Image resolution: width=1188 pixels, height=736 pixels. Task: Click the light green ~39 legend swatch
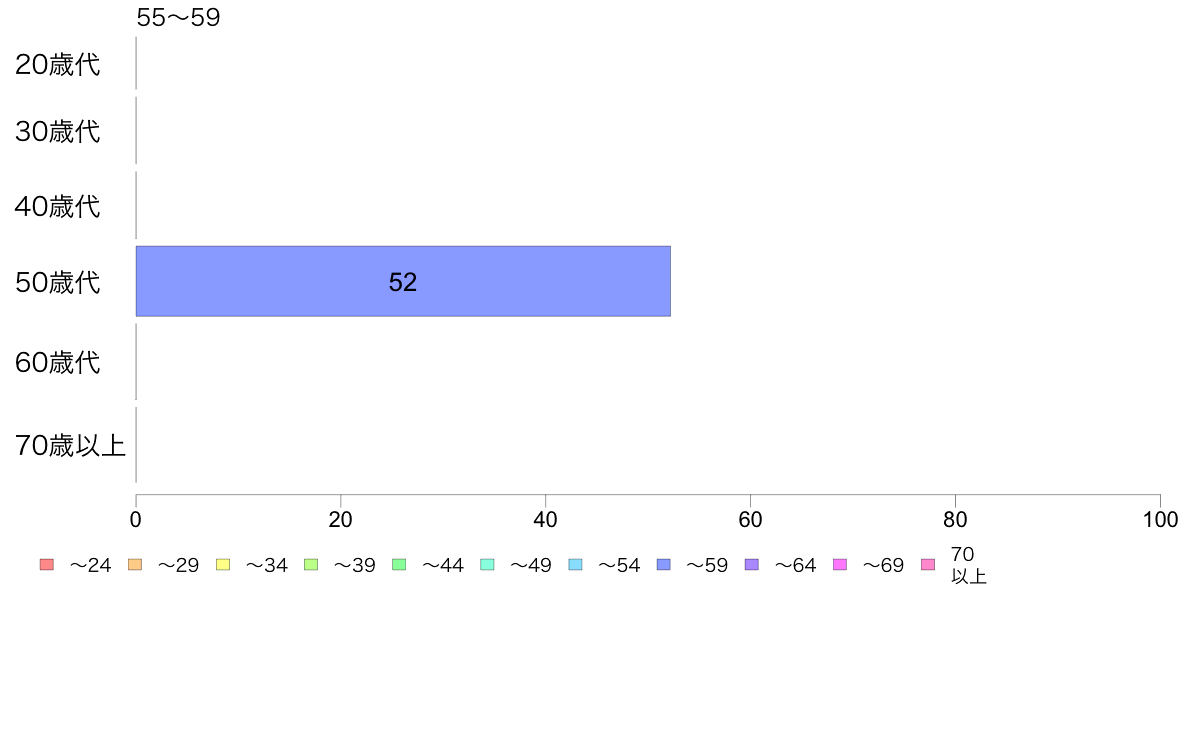(x=311, y=565)
